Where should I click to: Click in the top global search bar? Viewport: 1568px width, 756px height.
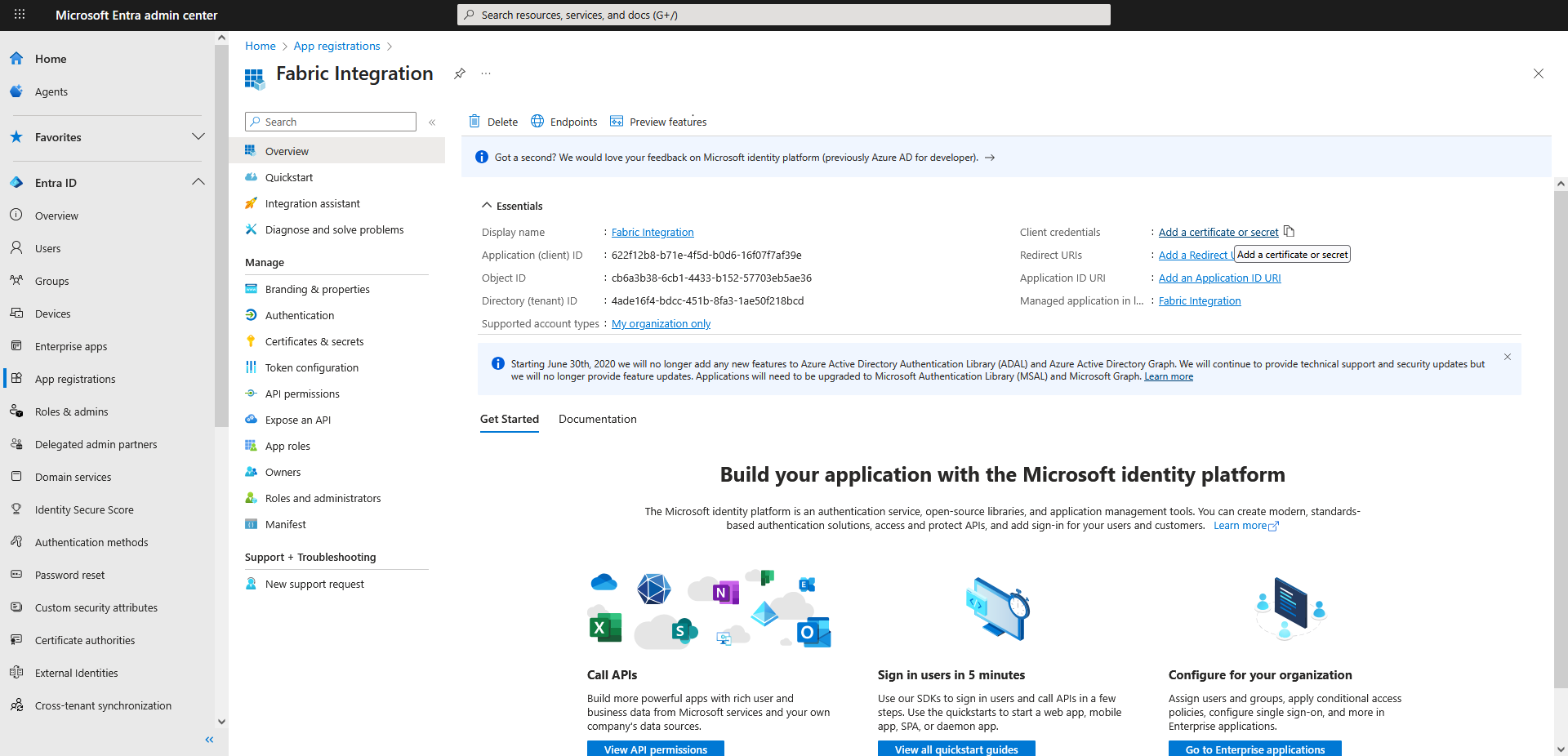point(784,15)
